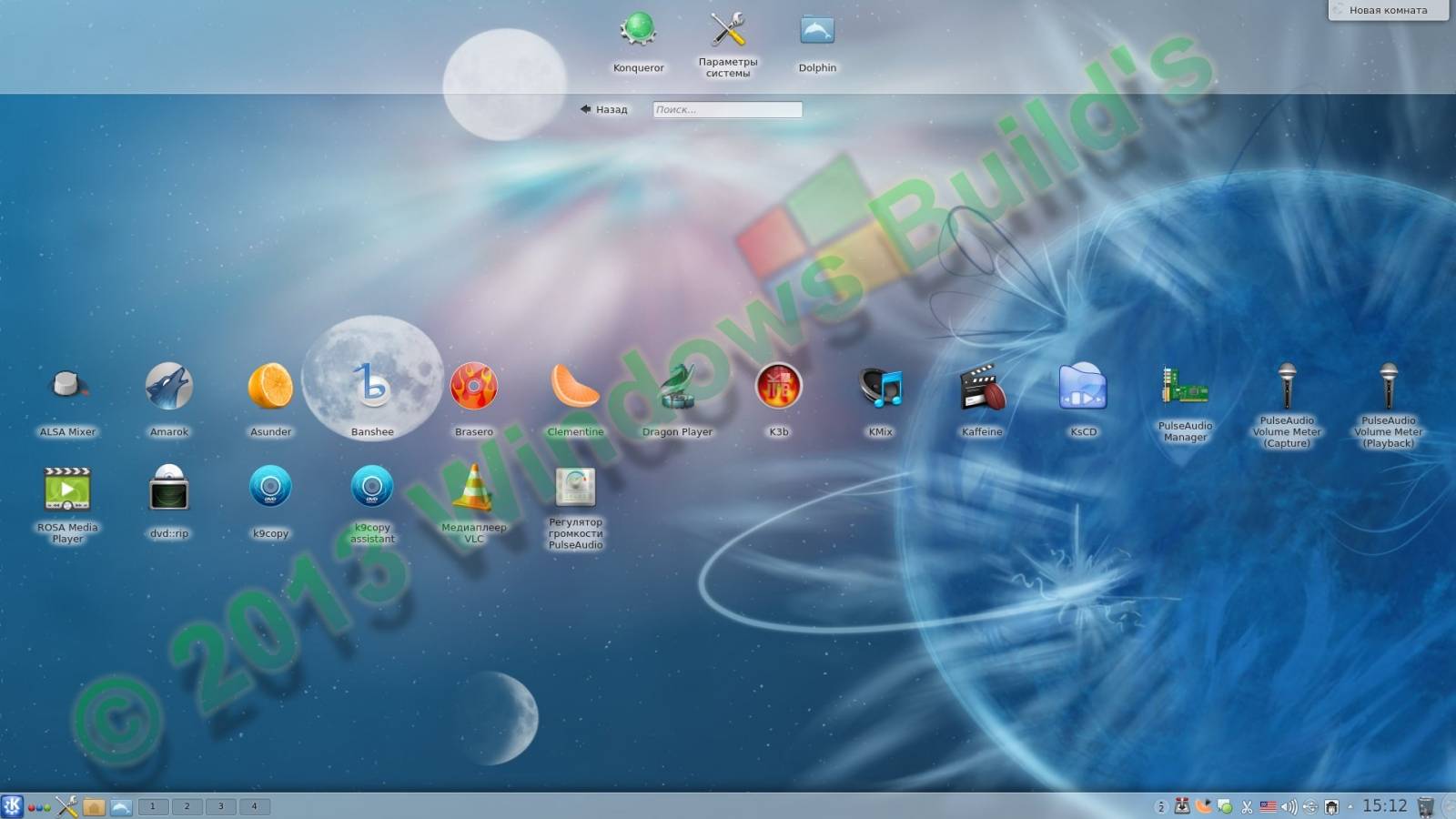Open the K3b burning application
The height and width of the screenshot is (819, 1456).
779,400
